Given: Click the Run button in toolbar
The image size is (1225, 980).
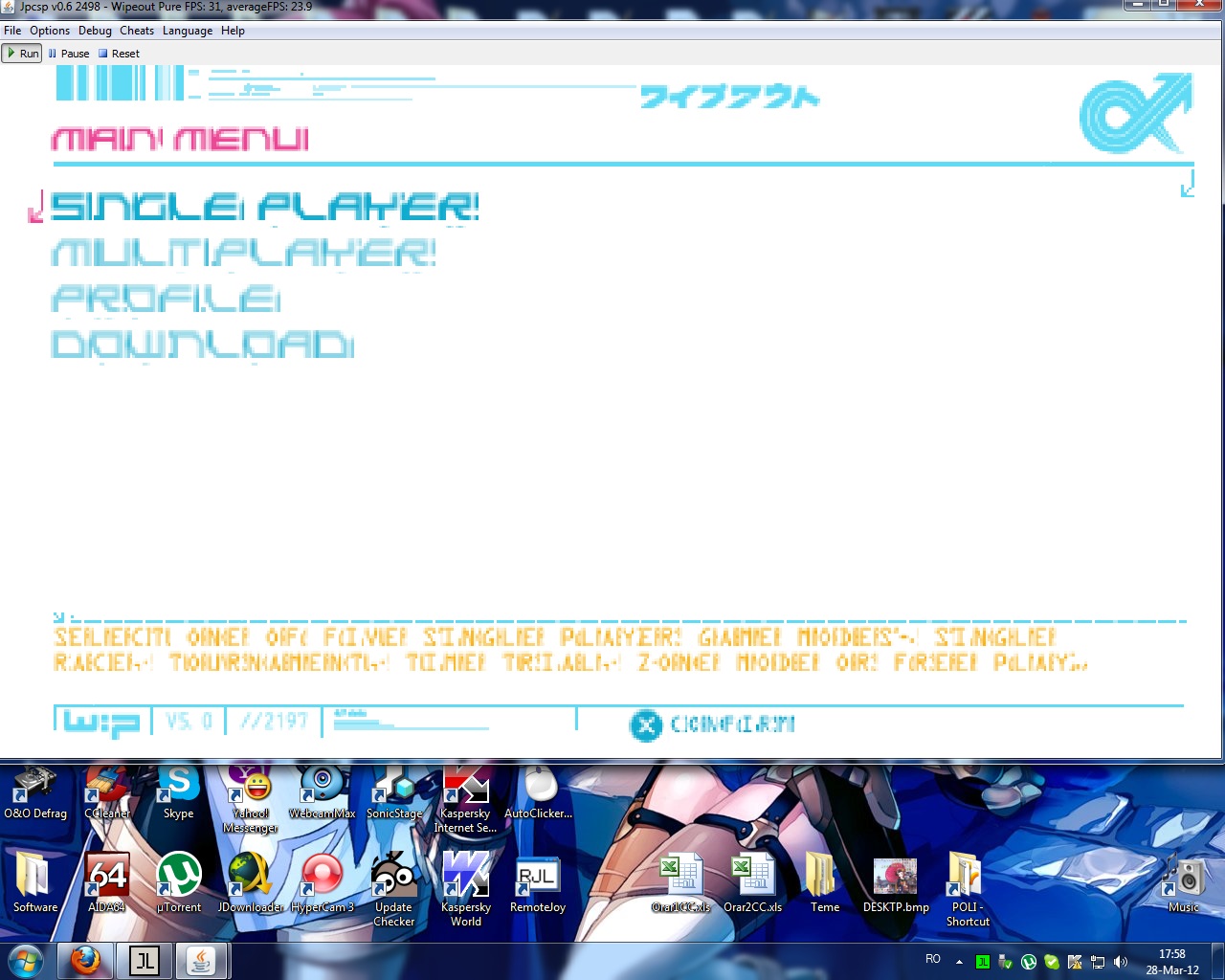Looking at the screenshot, I should (x=22, y=54).
